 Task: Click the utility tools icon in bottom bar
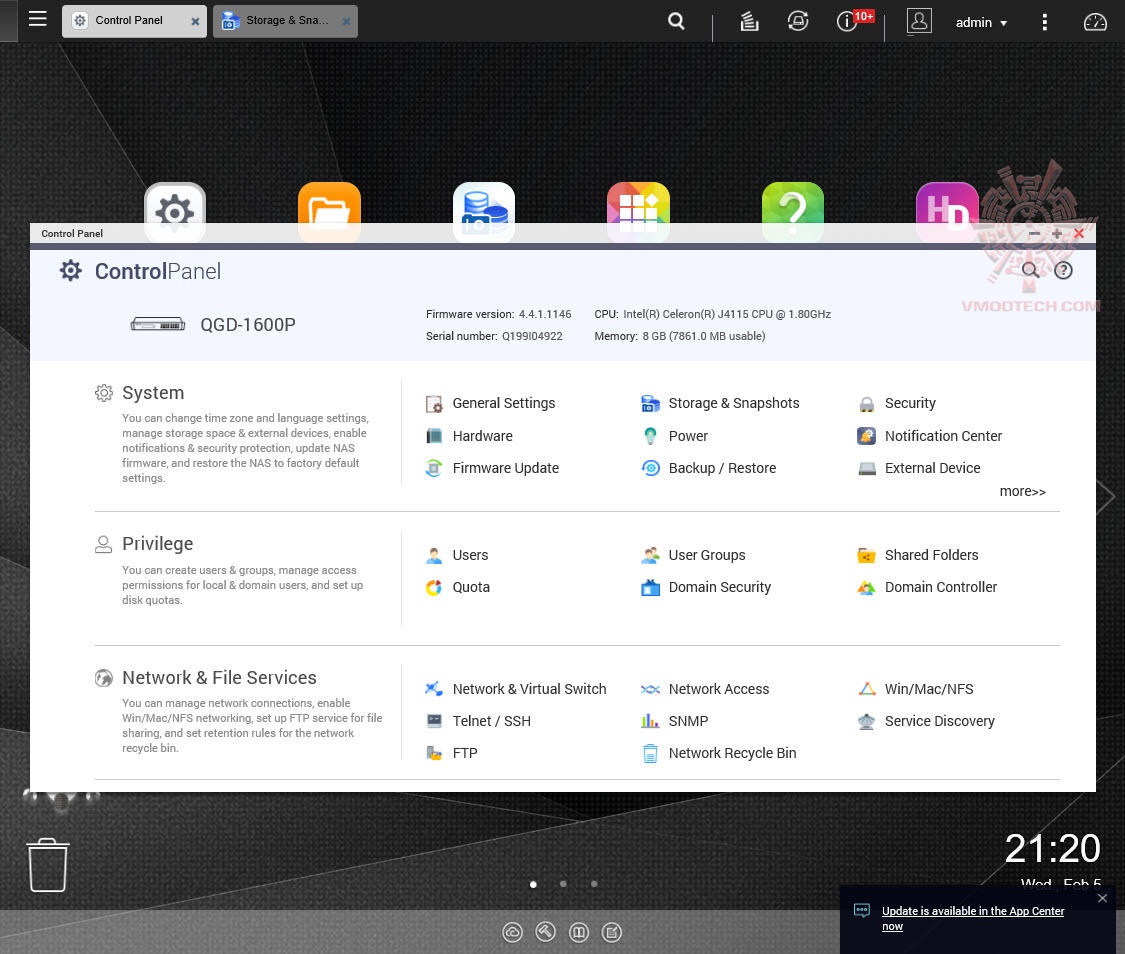click(x=545, y=932)
